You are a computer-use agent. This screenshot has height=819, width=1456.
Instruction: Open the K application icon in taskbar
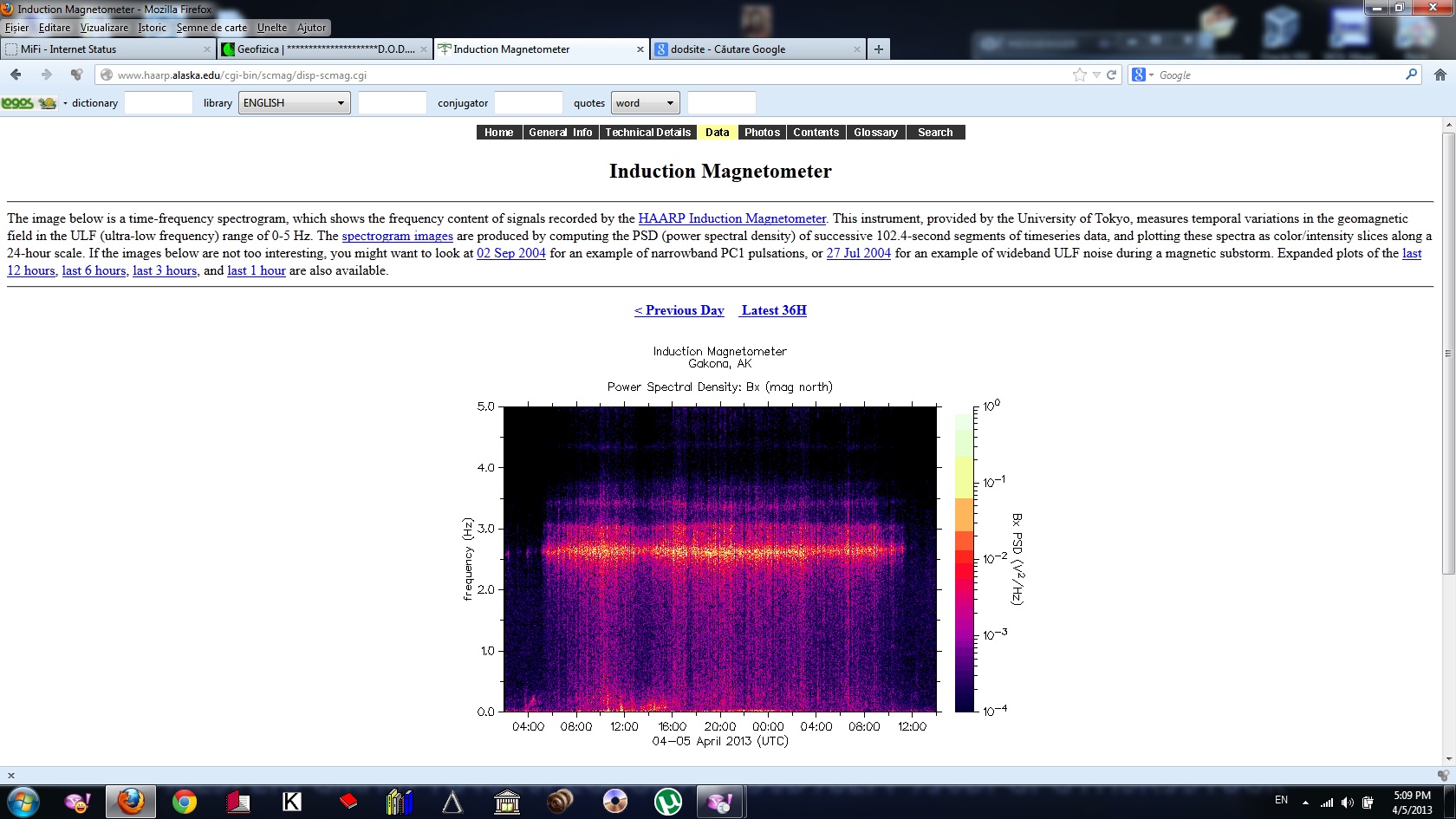click(x=292, y=803)
